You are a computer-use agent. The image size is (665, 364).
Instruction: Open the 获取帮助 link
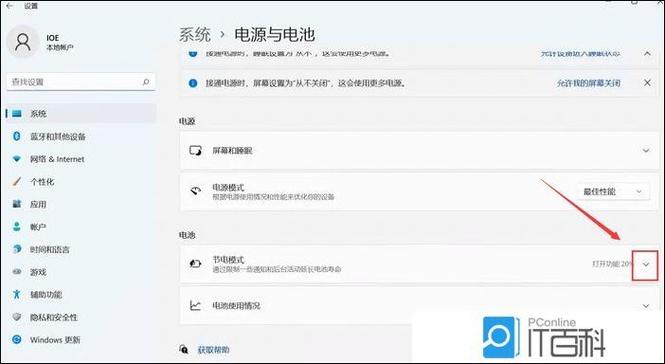(x=213, y=350)
